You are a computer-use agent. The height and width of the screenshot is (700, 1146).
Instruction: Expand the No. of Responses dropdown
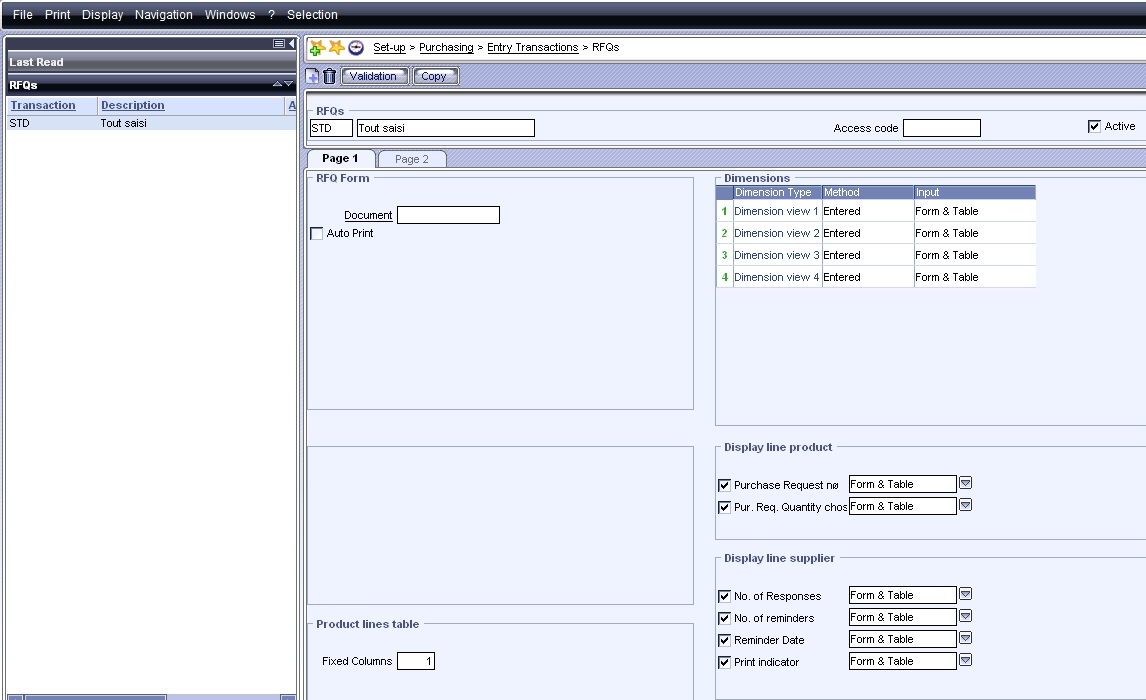click(x=965, y=595)
